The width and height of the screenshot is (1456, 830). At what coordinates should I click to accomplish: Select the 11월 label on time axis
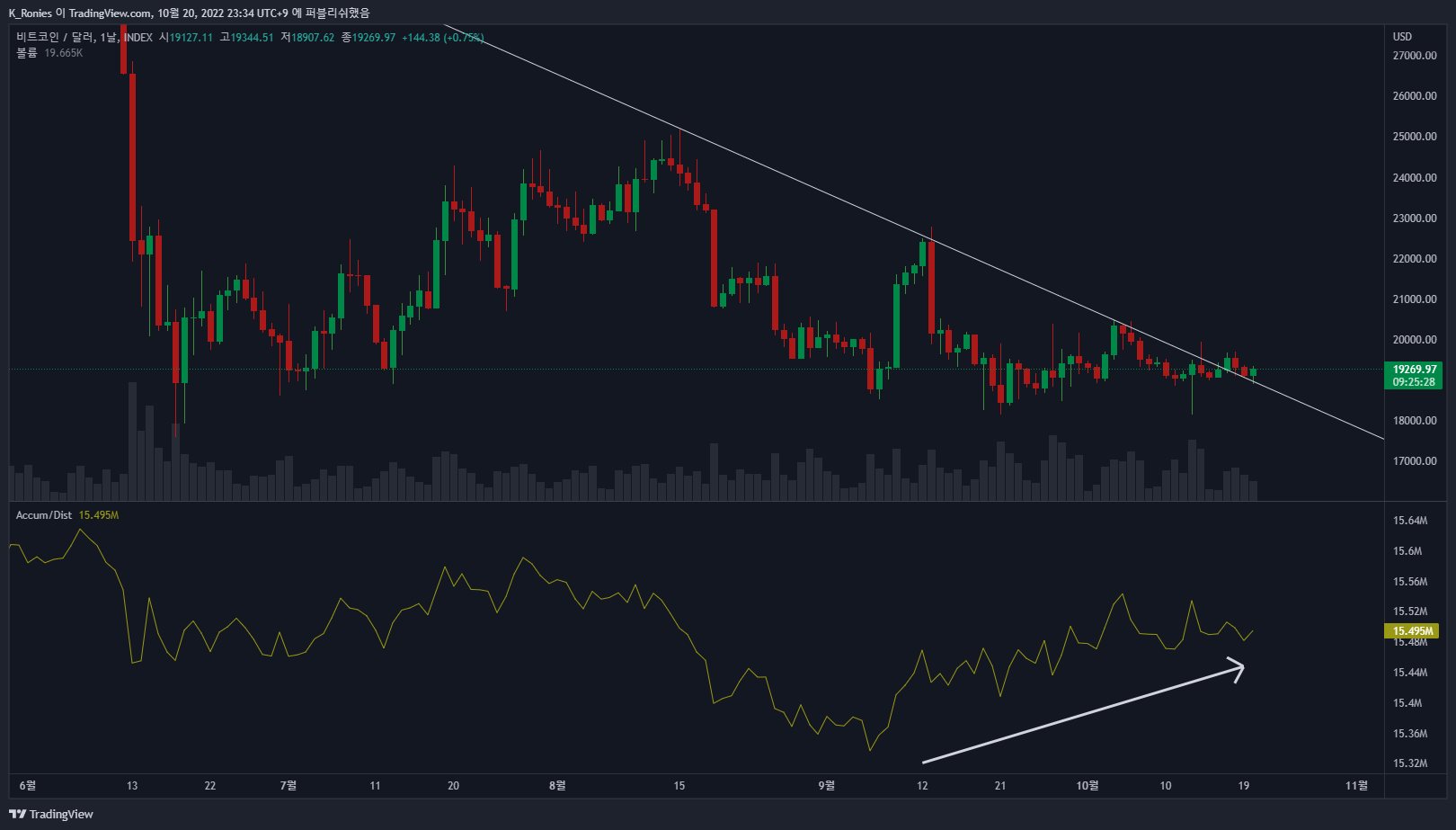click(x=1356, y=786)
